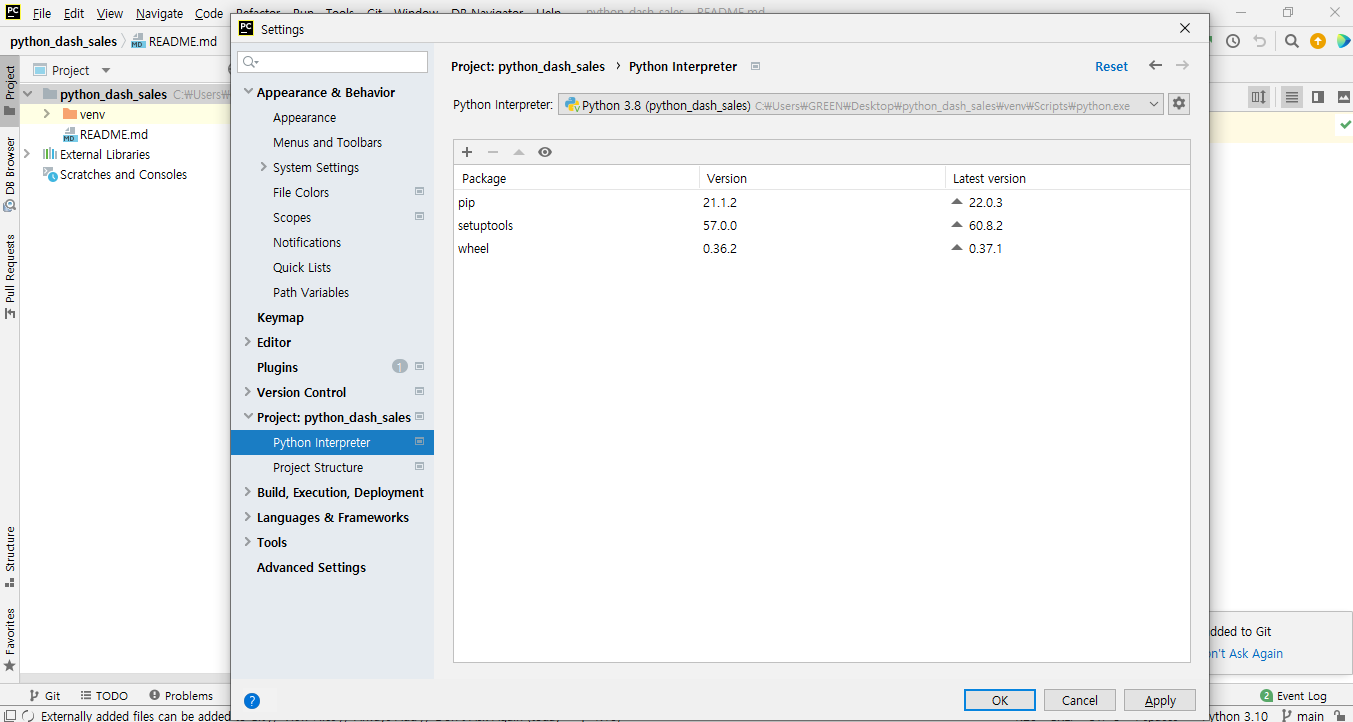Open the Keymap settings page
Image resolution: width=1353 pixels, height=722 pixels.
[280, 317]
